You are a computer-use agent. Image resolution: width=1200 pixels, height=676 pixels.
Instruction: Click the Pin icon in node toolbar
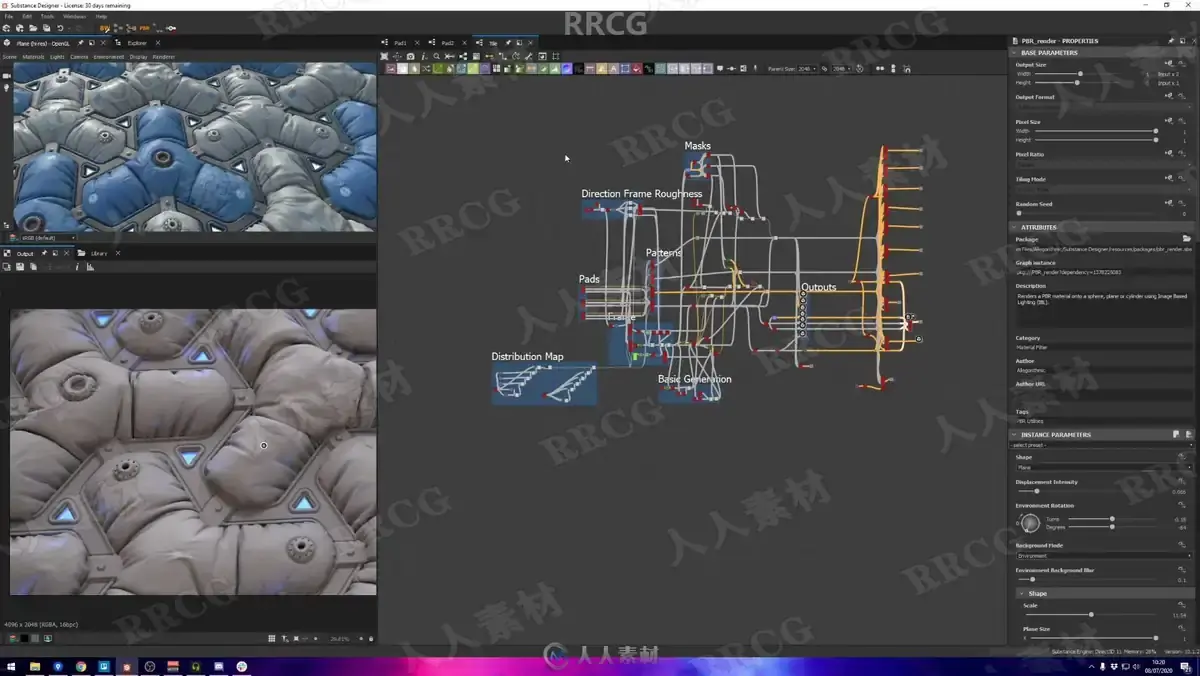[x=754, y=69]
